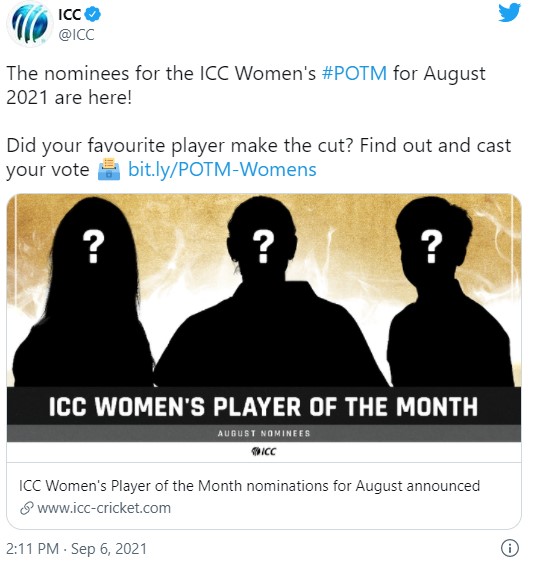534x566 pixels.
Task: Click the tweet info circle icon
Action: (x=510, y=548)
